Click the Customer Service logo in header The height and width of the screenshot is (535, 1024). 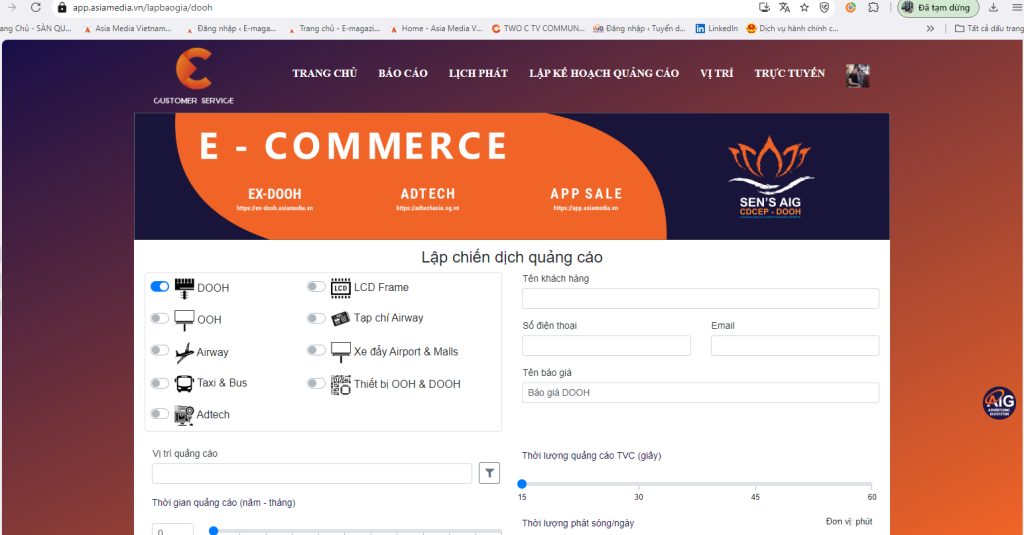pos(193,76)
